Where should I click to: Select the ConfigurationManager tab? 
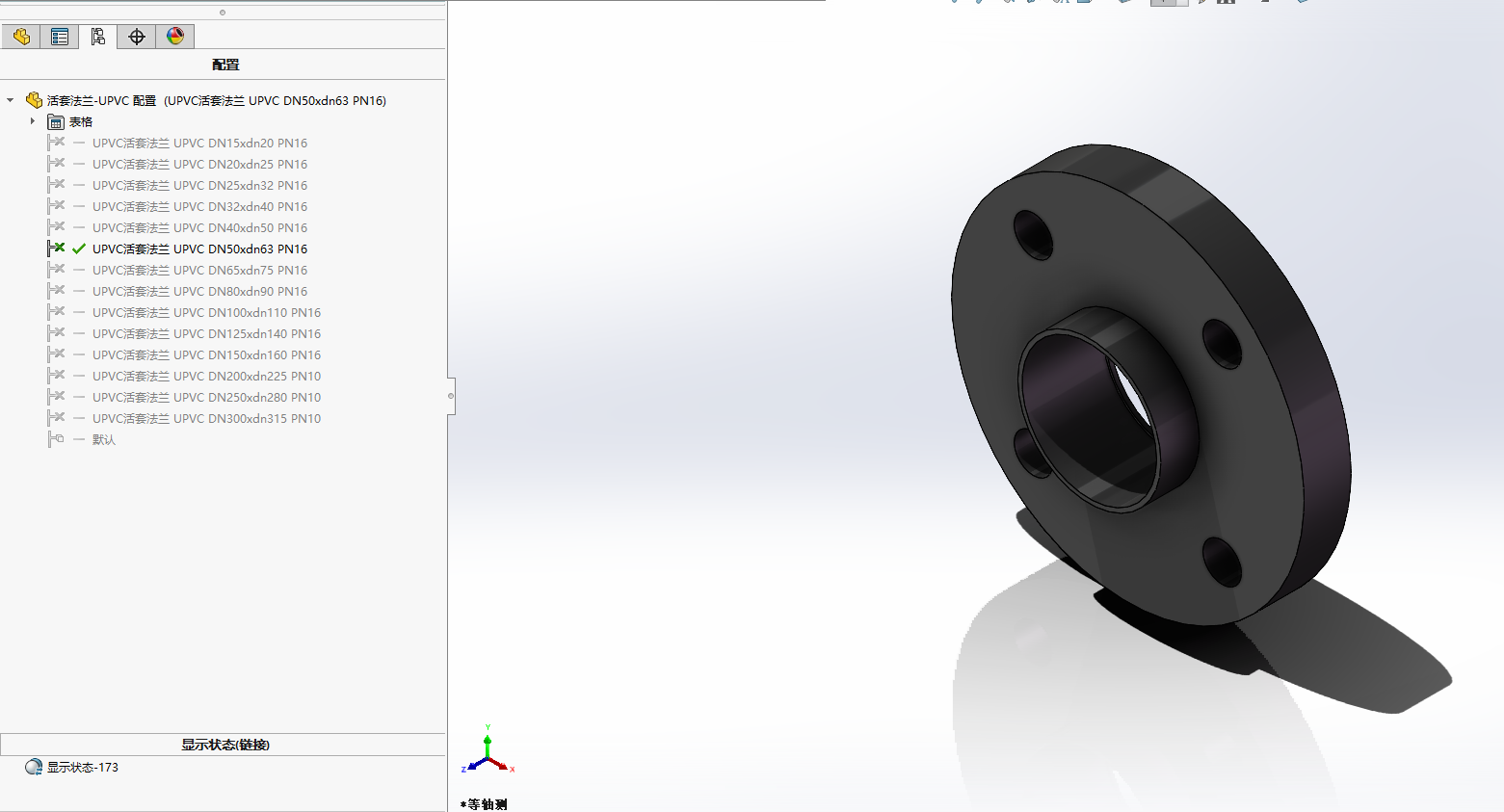(x=98, y=37)
